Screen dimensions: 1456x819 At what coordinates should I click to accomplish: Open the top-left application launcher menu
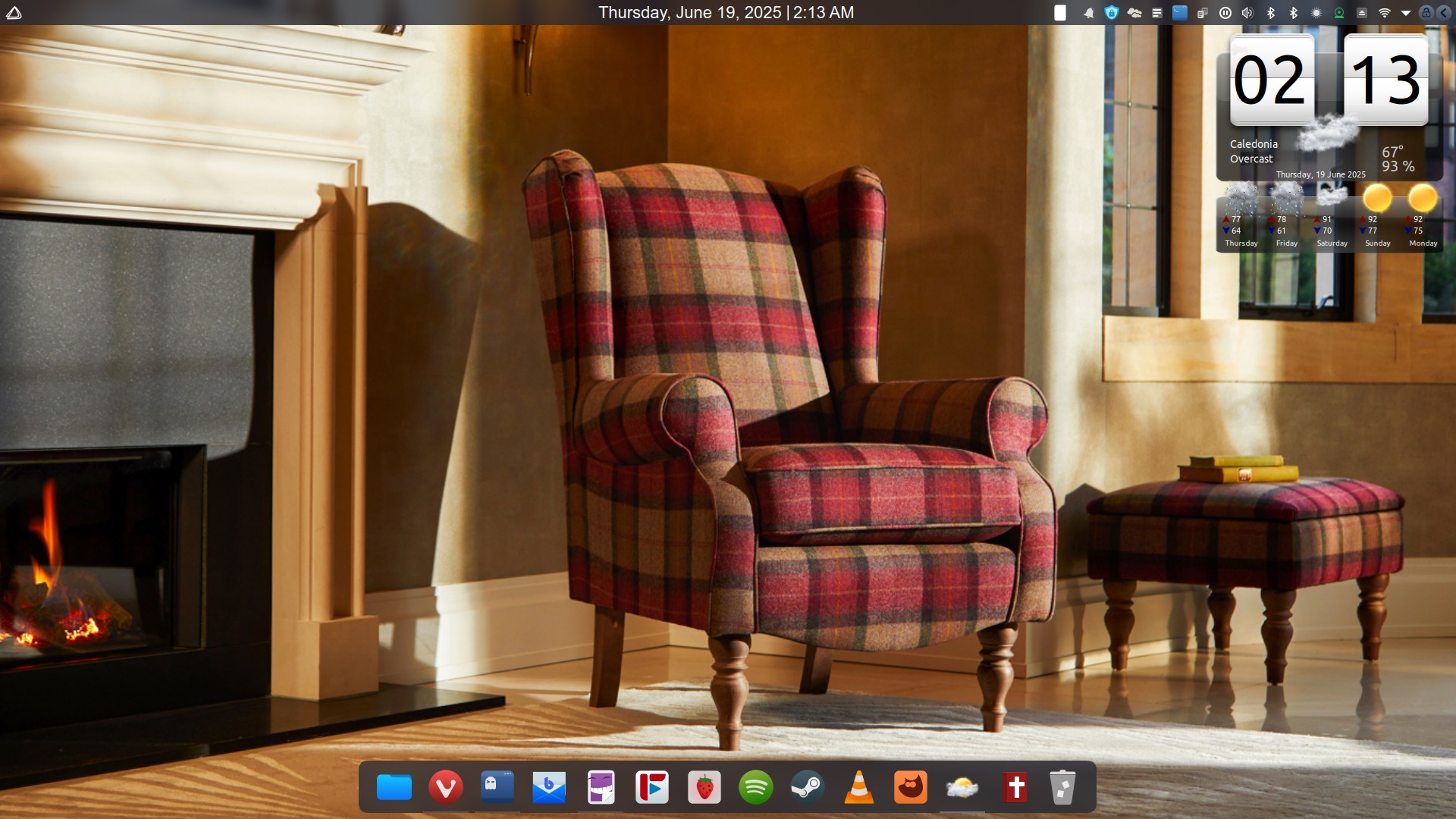tap(14, 13)
